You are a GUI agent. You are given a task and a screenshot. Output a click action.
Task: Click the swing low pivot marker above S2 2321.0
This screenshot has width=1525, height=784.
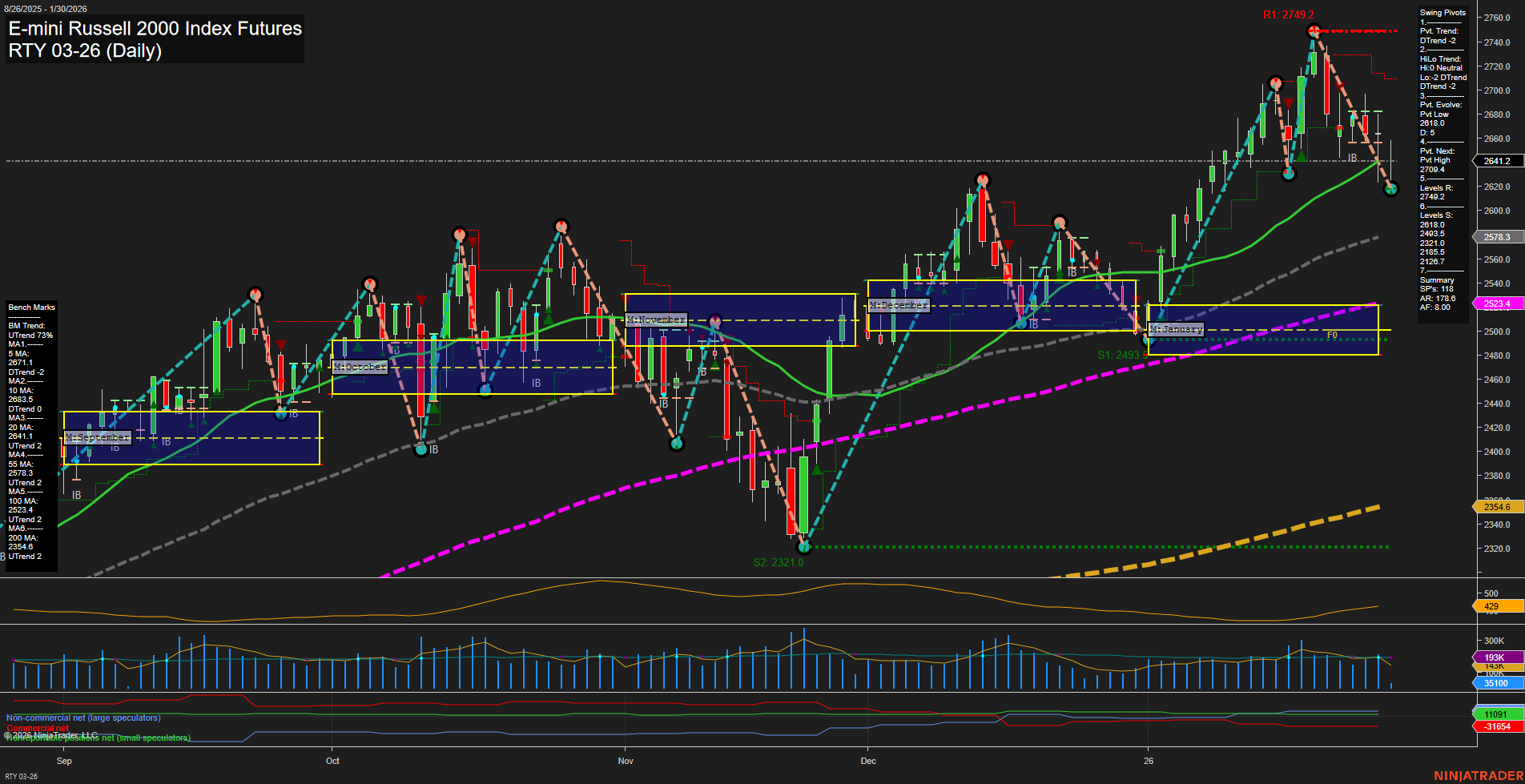point(804,546)
